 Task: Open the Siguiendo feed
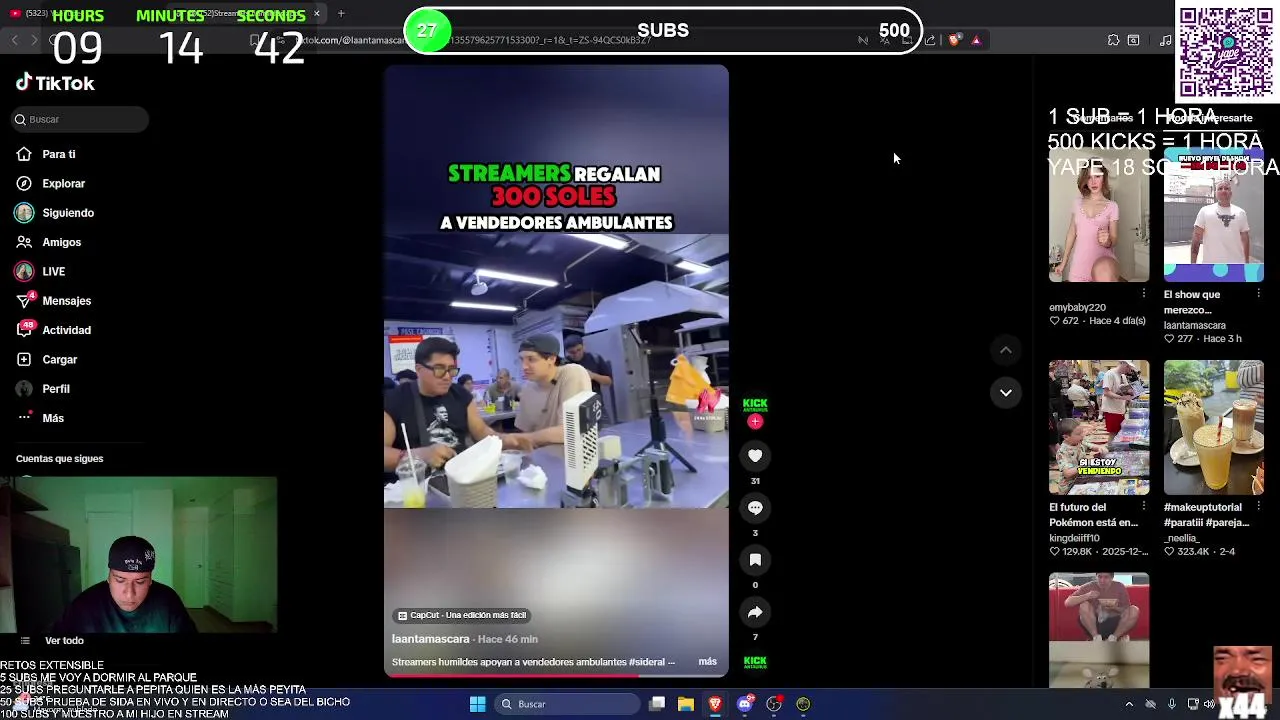[x=68, y=213]
